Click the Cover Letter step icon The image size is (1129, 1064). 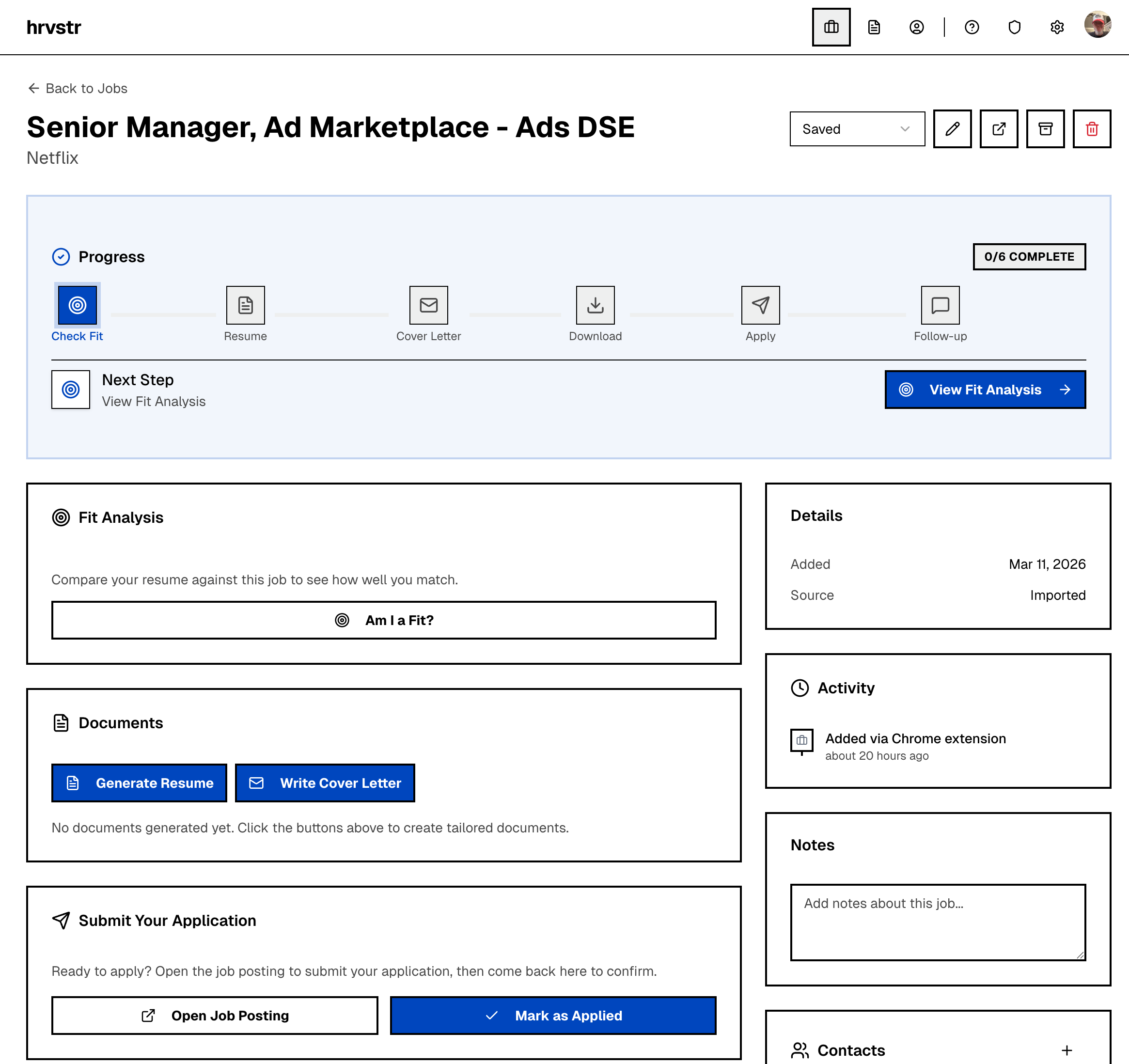pos(429,305)
